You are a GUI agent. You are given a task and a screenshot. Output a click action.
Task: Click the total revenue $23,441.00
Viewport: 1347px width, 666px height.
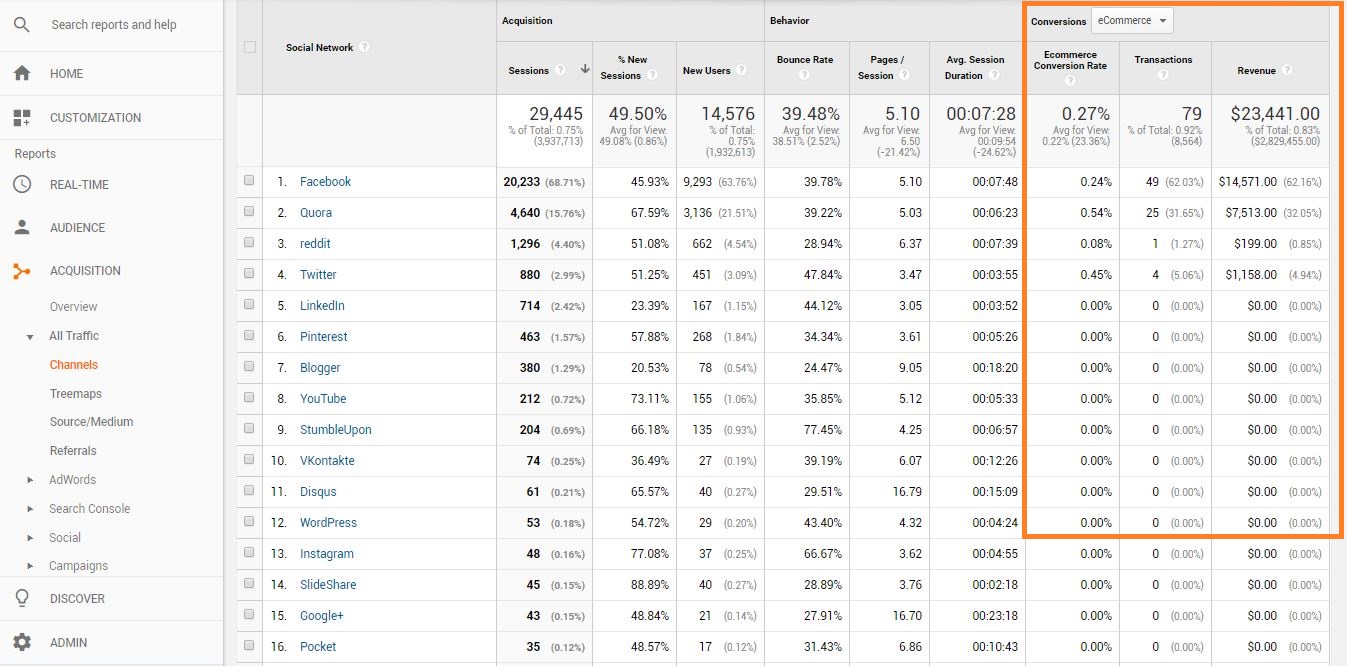[x=1275, y=114]
